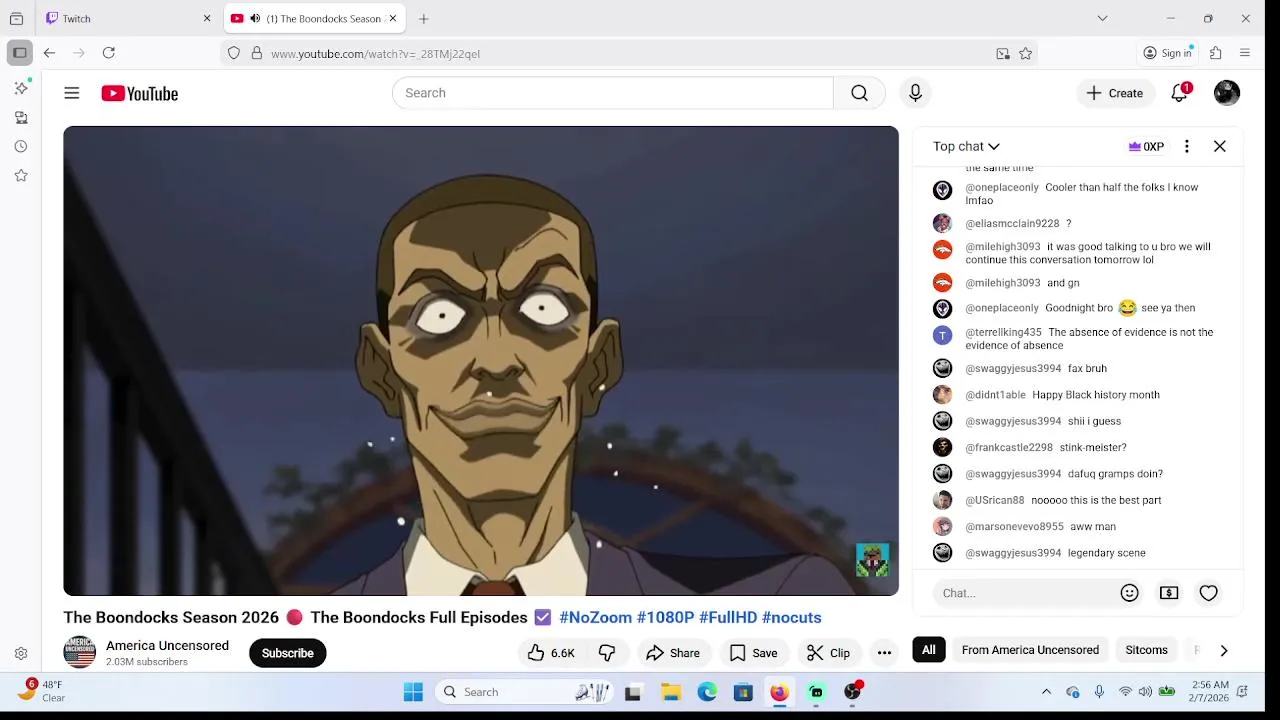
Task: Open history clock icon in sidebar
Action: (21, 147)
